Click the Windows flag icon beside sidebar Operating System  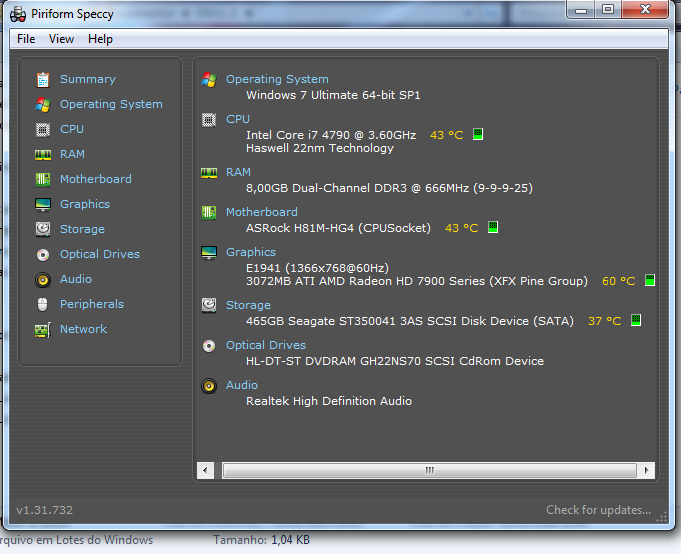pyautogui.click(x=43, y=105)
